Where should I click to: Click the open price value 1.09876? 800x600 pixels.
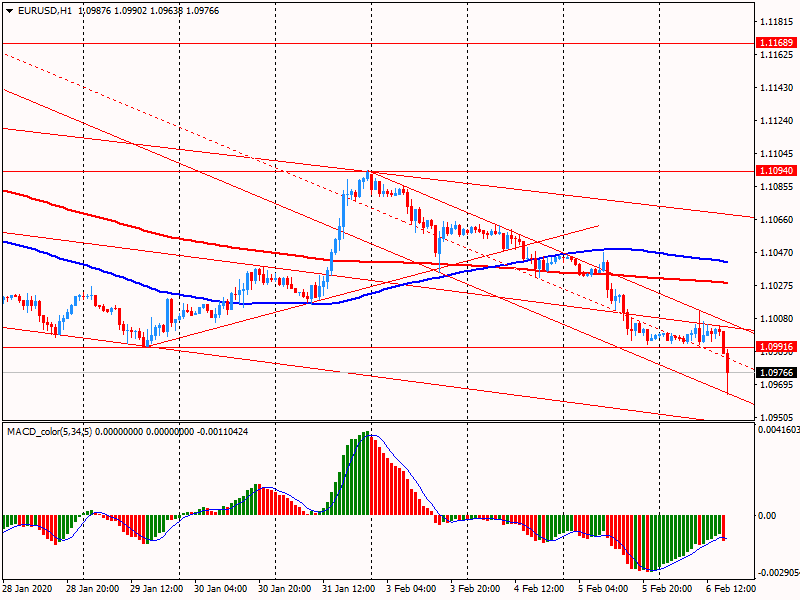(x=94, y=11)
